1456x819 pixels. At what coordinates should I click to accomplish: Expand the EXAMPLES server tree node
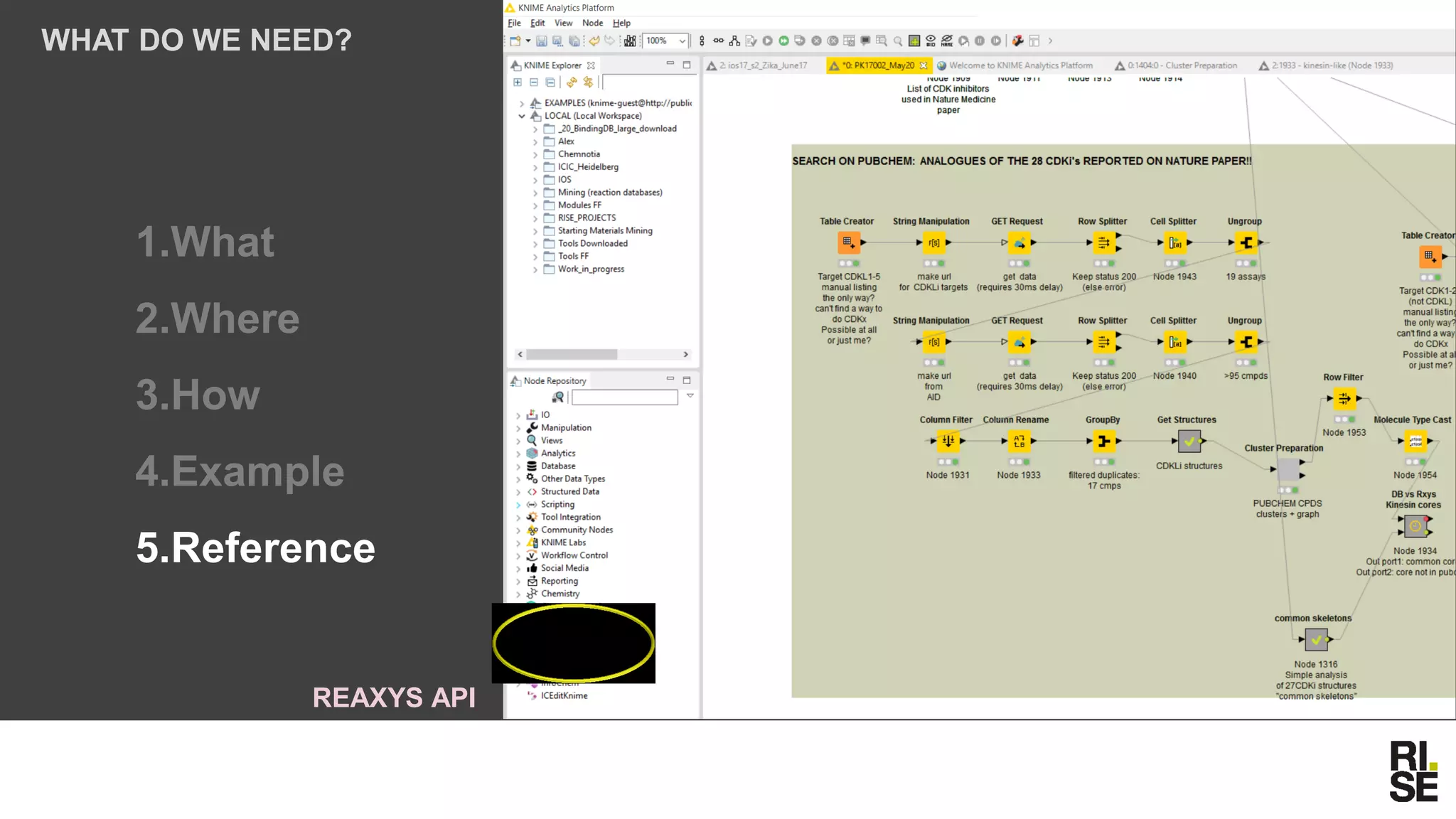(522, 103)
